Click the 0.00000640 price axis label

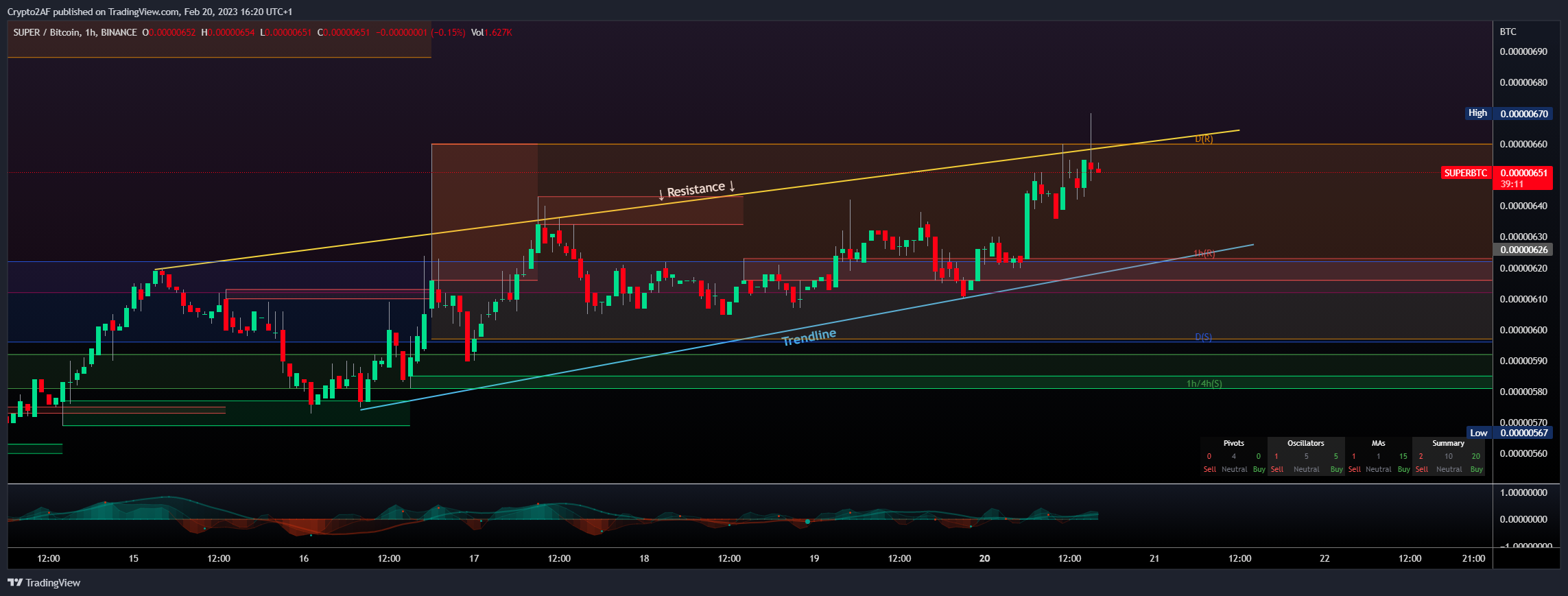point(1523,206)
